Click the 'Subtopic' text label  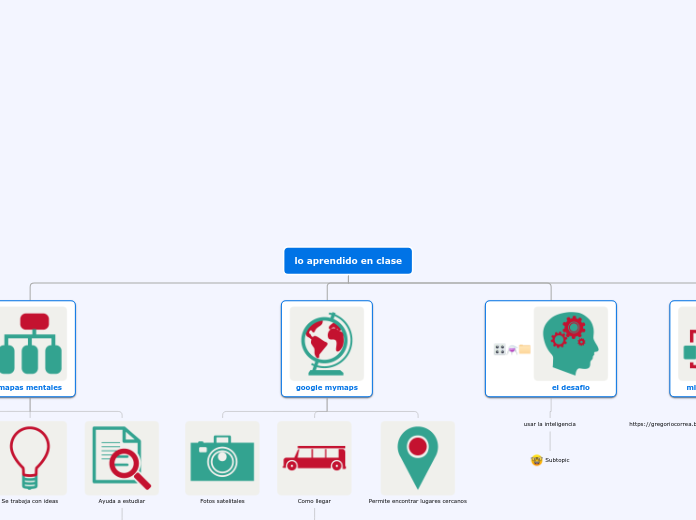pos(557,460)
